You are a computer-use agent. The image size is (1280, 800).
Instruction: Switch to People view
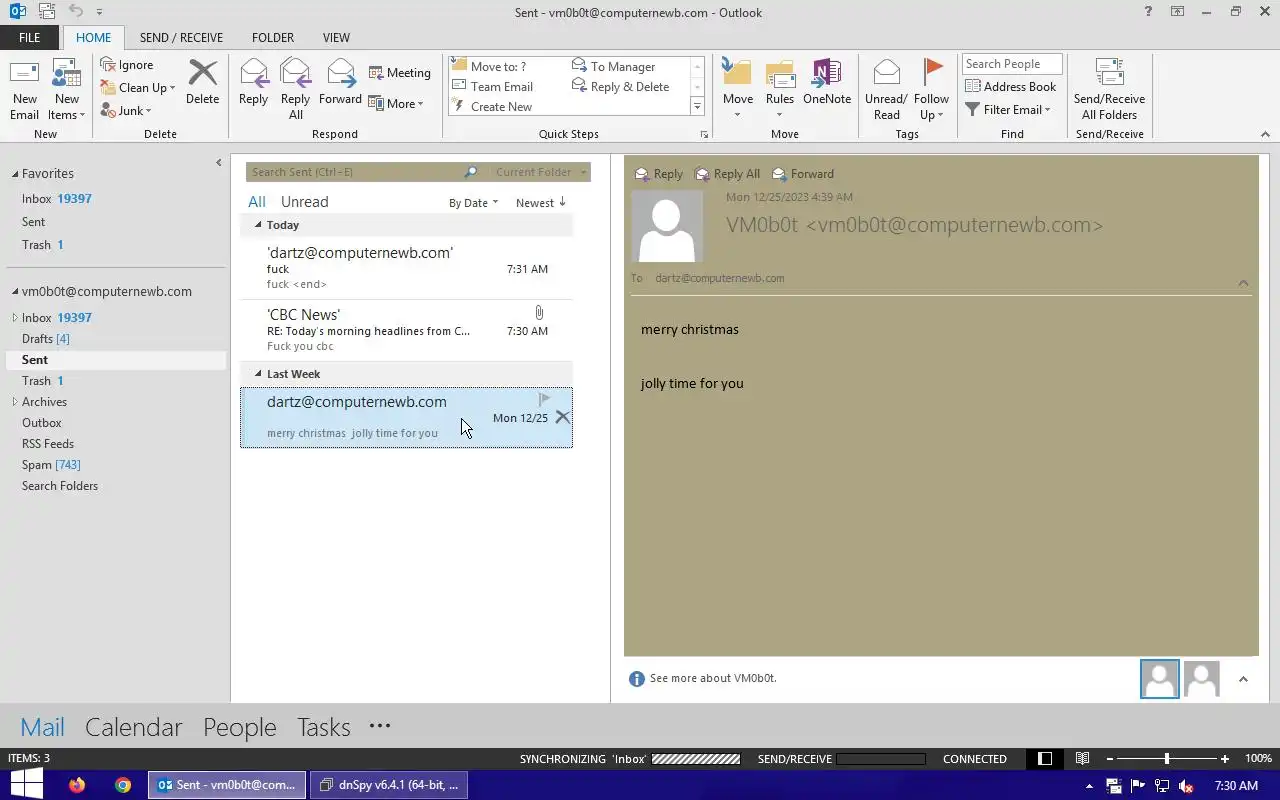pyautogui.click(x=240, y=727)
